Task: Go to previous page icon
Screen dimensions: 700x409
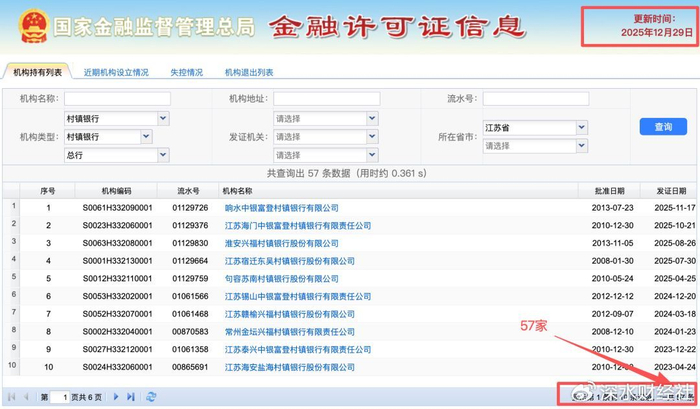Action: pos(26,396)
